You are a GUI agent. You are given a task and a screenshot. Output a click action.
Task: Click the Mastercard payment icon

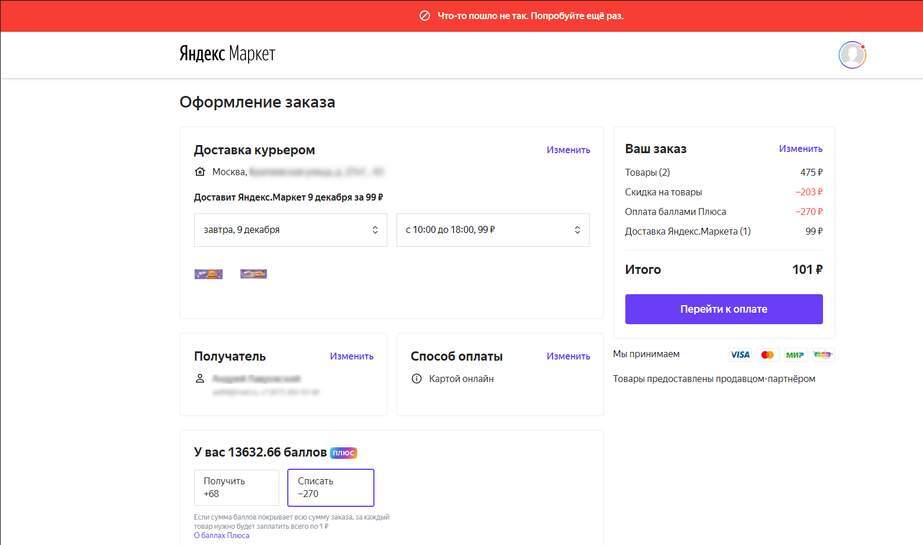pos(767,355)
